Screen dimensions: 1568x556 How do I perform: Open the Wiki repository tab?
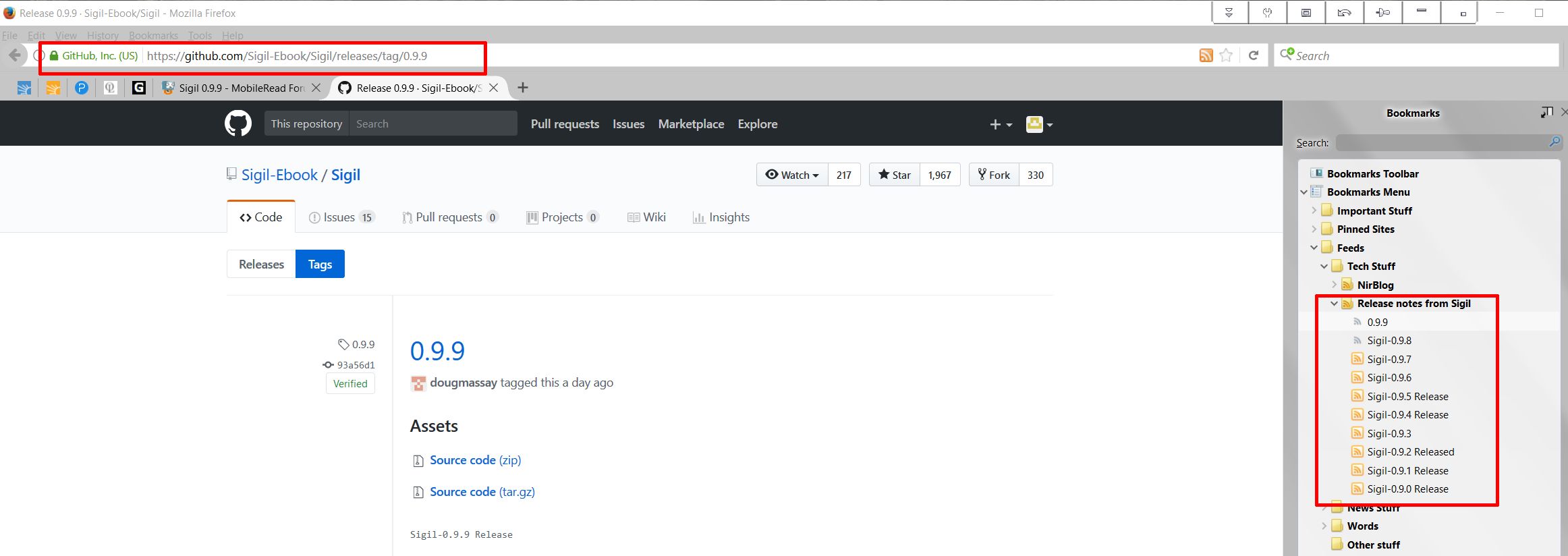[646, 217]
